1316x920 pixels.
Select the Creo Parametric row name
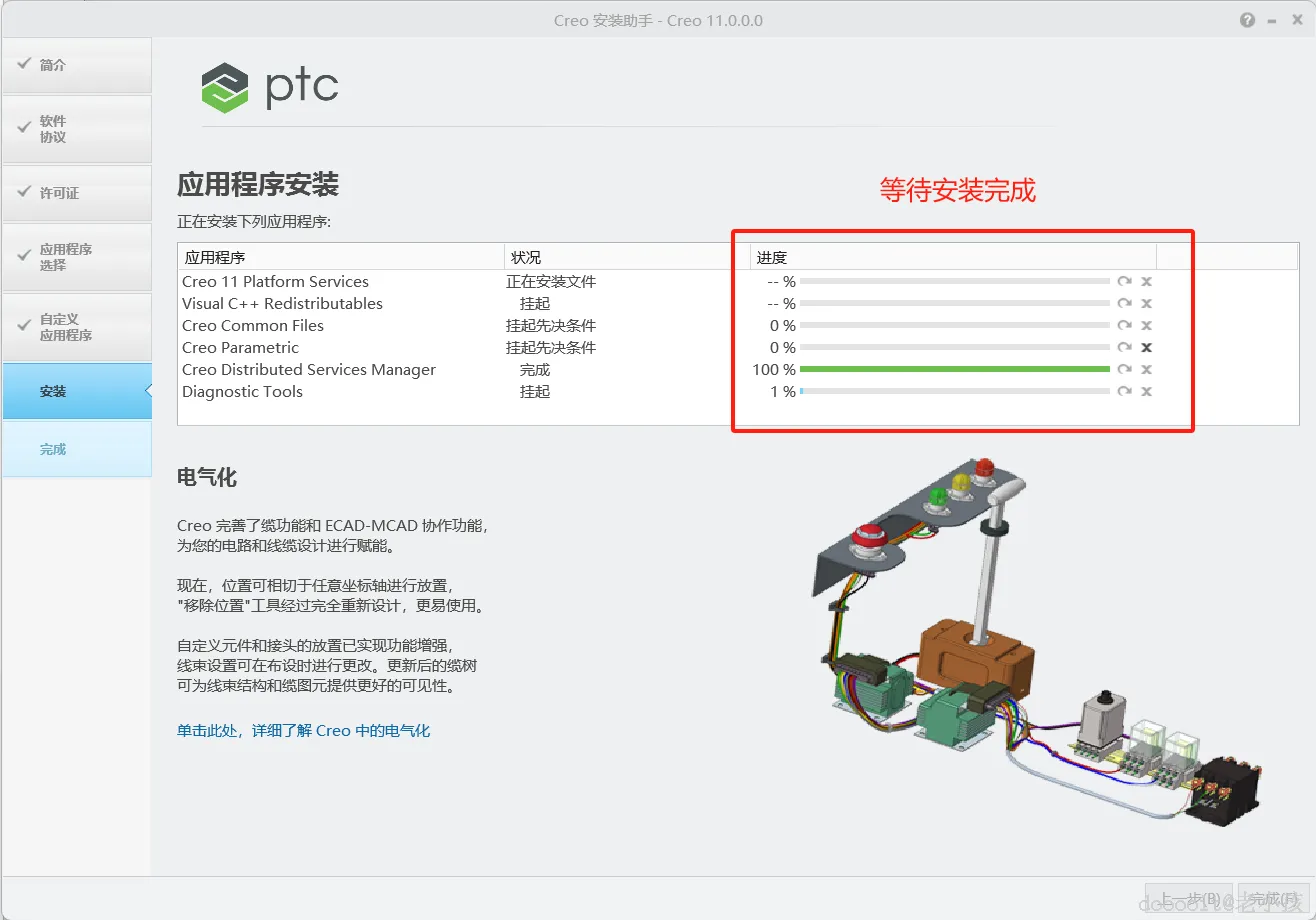241,348
